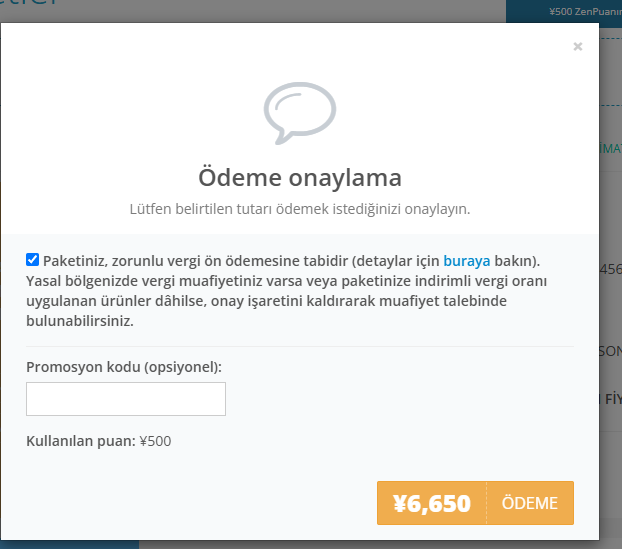Click the word "Paketiniz" beside the checkbox
This screenshot has width=622, height=549.
click(x=76, y=261)
